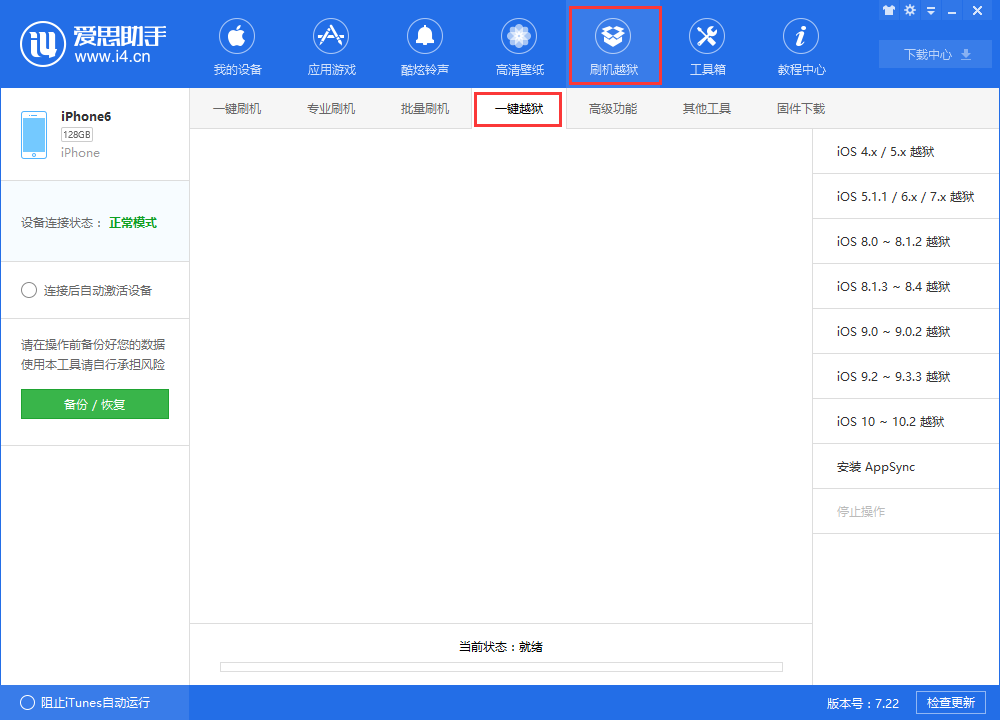Open the settings gear icon
1000x720 pixels.
coord(909,10)
